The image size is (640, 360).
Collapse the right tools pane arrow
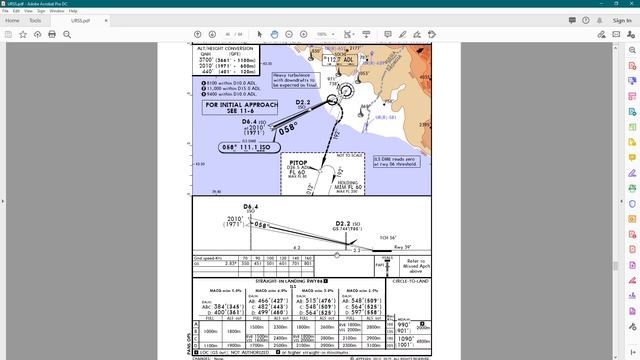pos(622,201)
